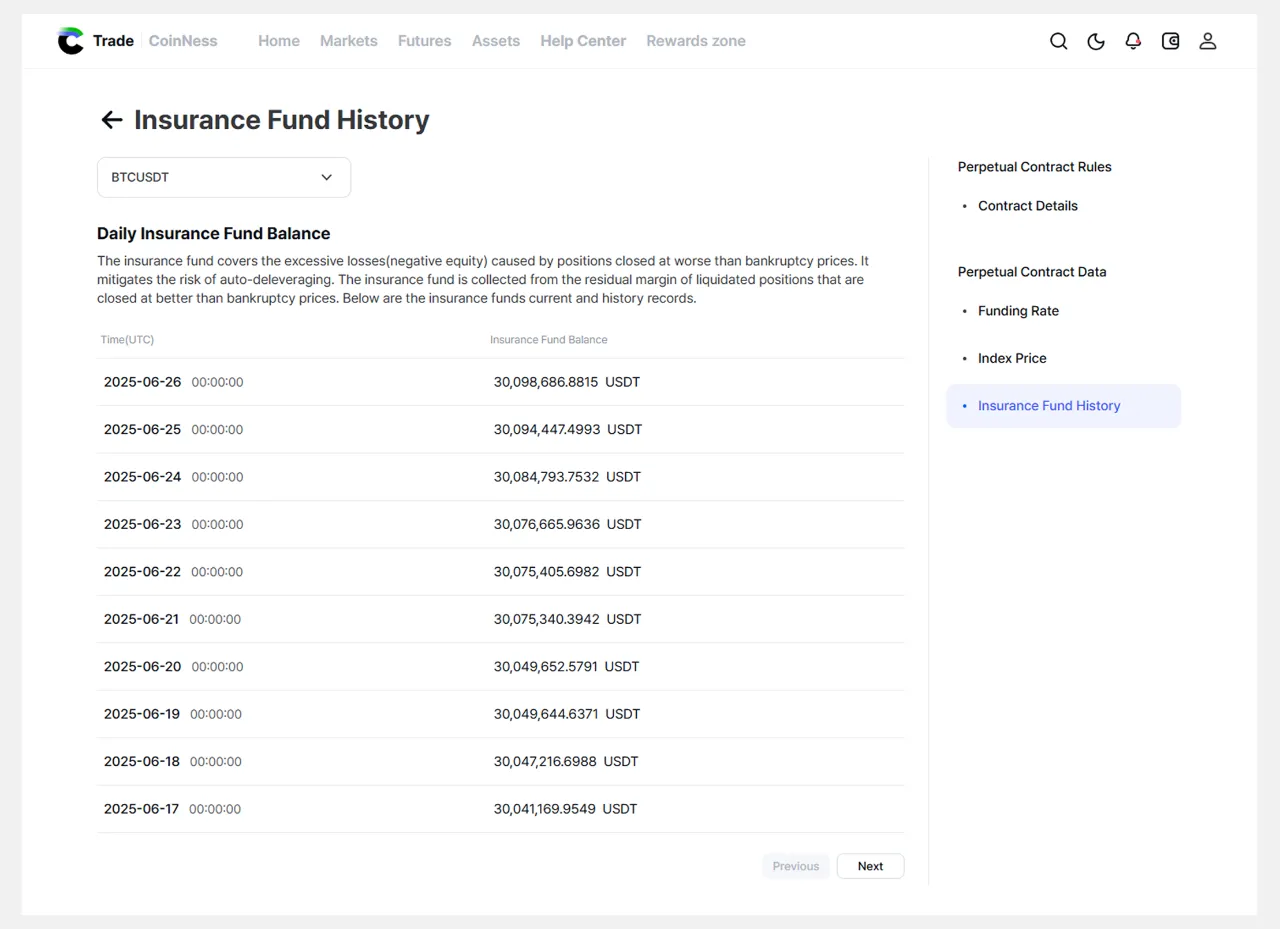
Task: Toggle dark mode moon icon
Action: pos(1096,41)
